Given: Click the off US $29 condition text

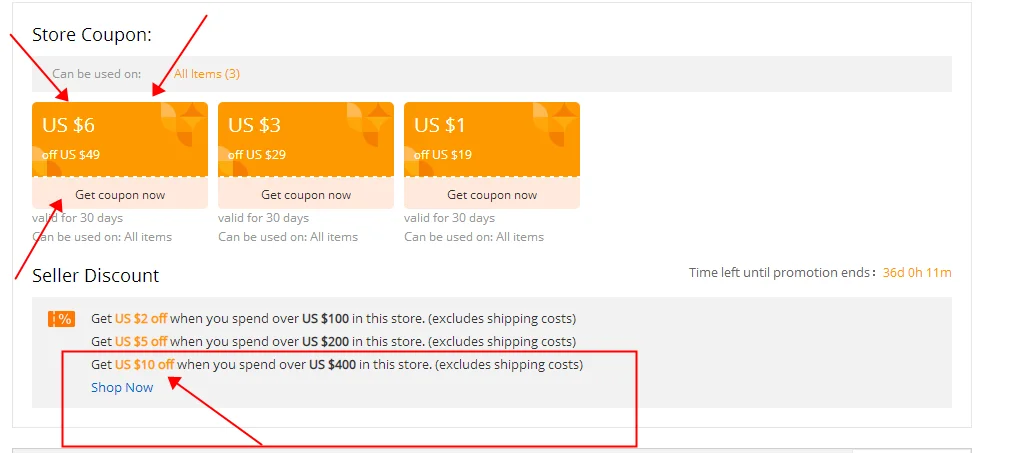Looking at the screenshot, I should (x=257, y=155).
